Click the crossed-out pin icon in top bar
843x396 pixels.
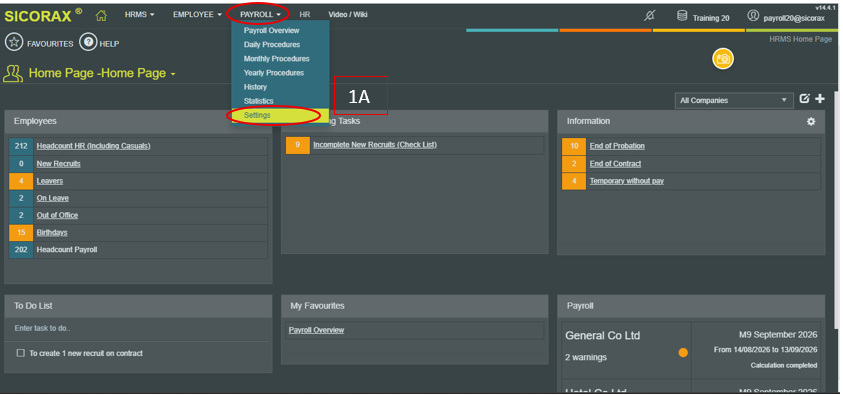point(649,16)
